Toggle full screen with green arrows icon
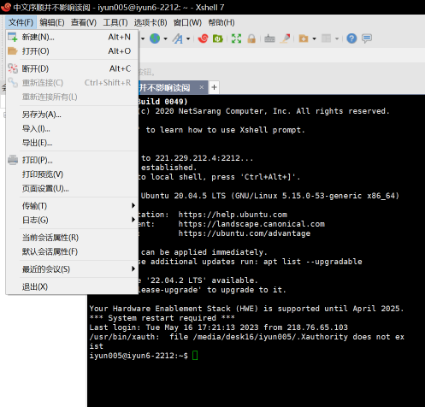This screenshot has height=408, width=426. tap(236, 38)
